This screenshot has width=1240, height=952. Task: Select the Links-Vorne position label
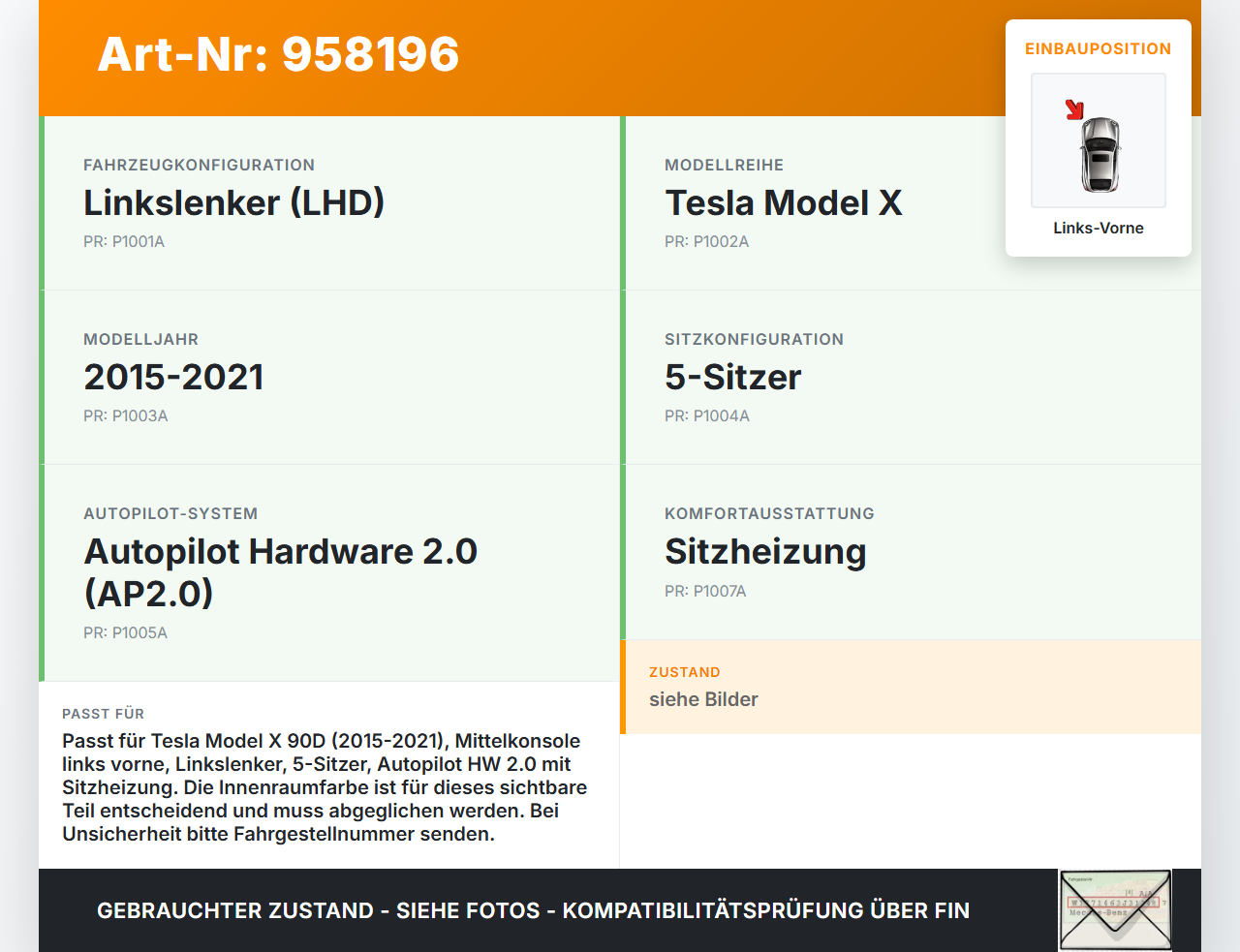click(1098, 228)
